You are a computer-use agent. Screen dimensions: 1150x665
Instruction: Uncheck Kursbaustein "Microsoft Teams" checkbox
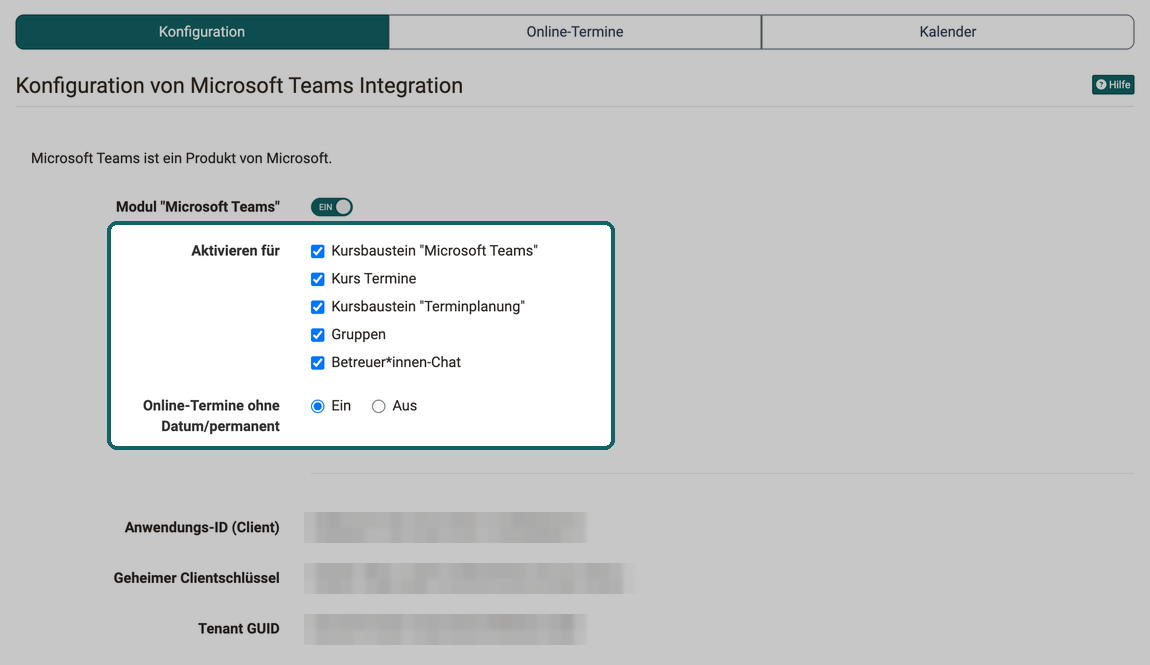click(318, 251)
